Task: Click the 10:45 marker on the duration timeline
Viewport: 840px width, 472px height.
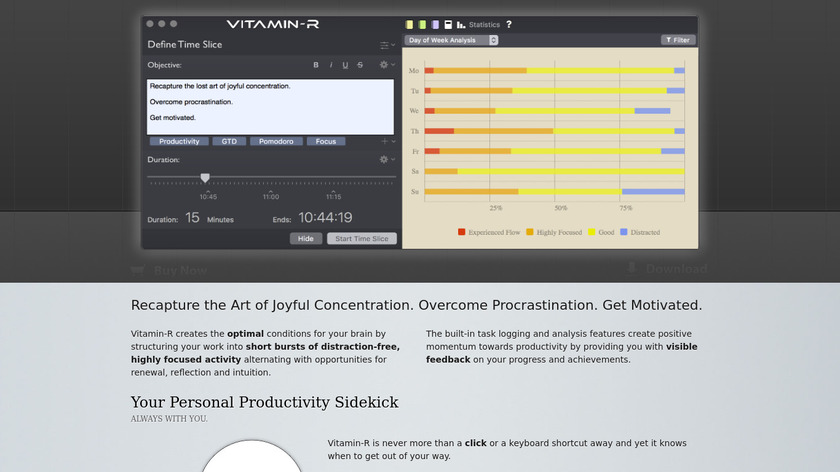Action: pos(208,196)
